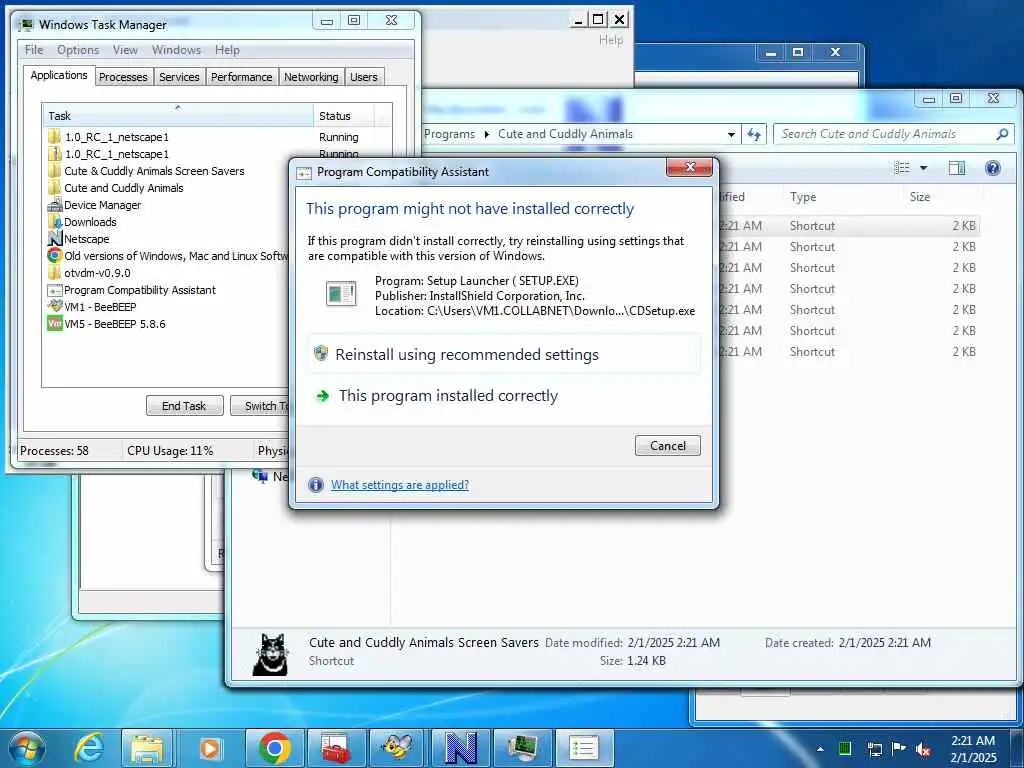Image resolution: width=1024 pixels, height=768 pixels.
Task: Click the search magnifier icon
Action: click(x=1002, y=134)
